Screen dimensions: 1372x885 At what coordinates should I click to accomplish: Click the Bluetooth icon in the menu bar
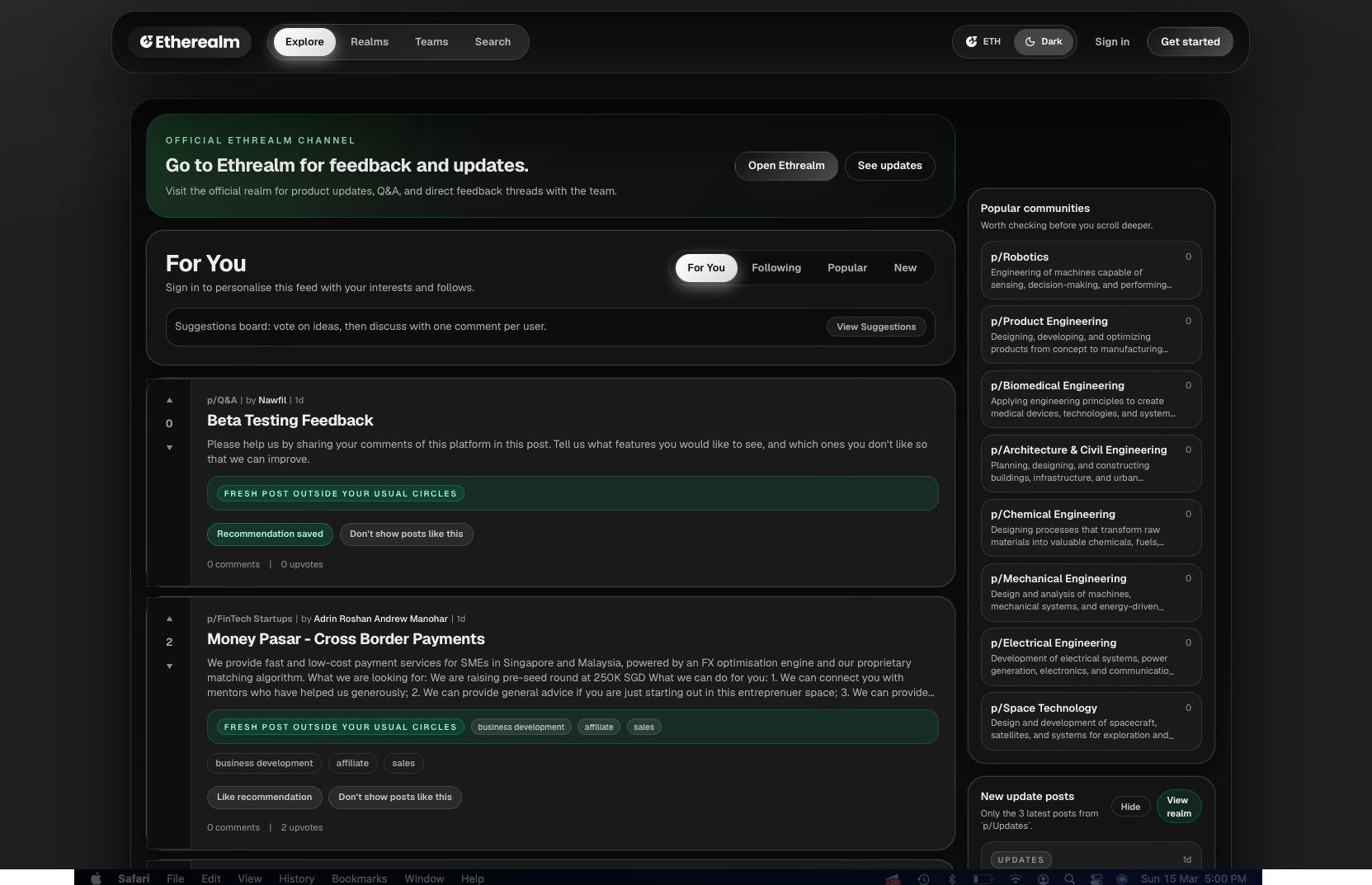coord(953,878)
